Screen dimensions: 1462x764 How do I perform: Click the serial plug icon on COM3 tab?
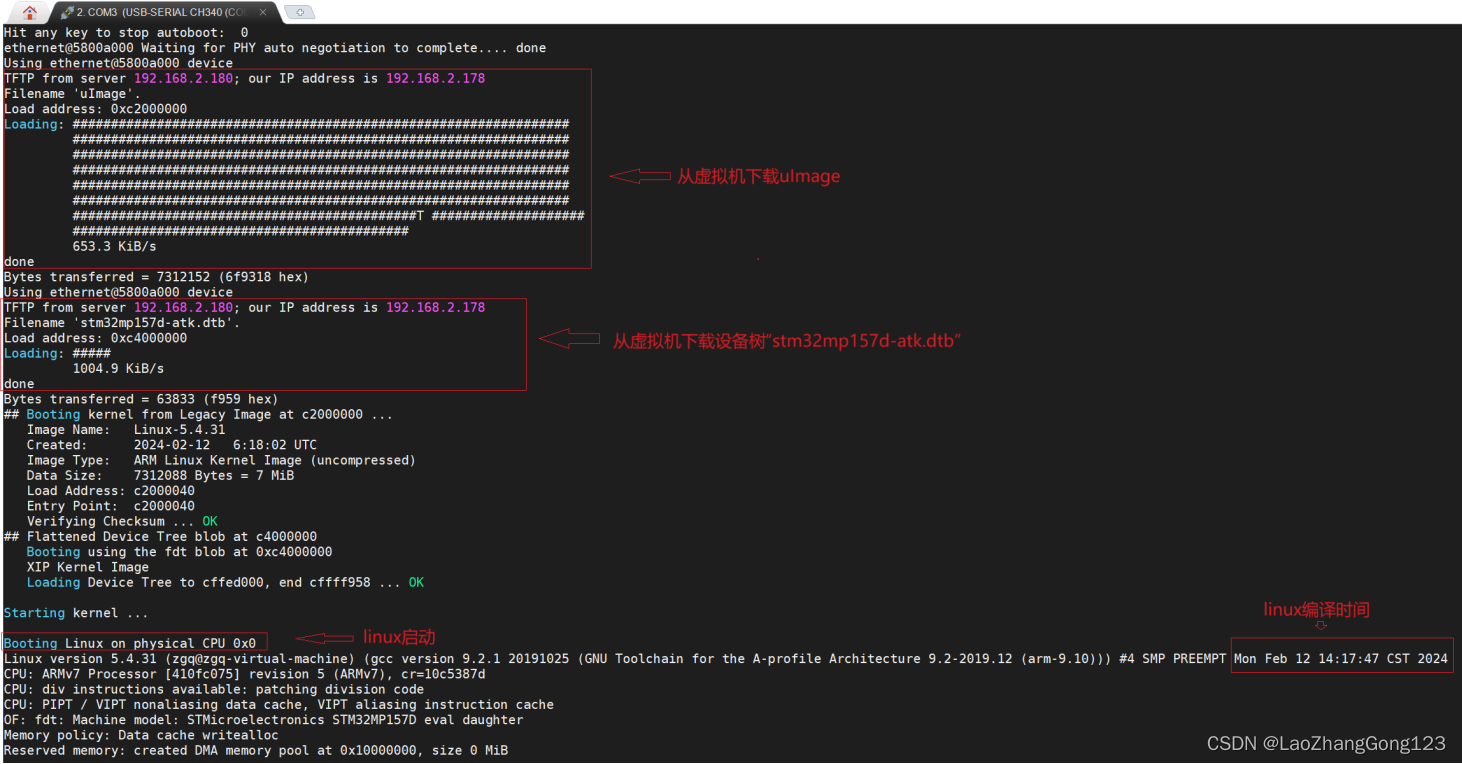(x=66, y=12)
